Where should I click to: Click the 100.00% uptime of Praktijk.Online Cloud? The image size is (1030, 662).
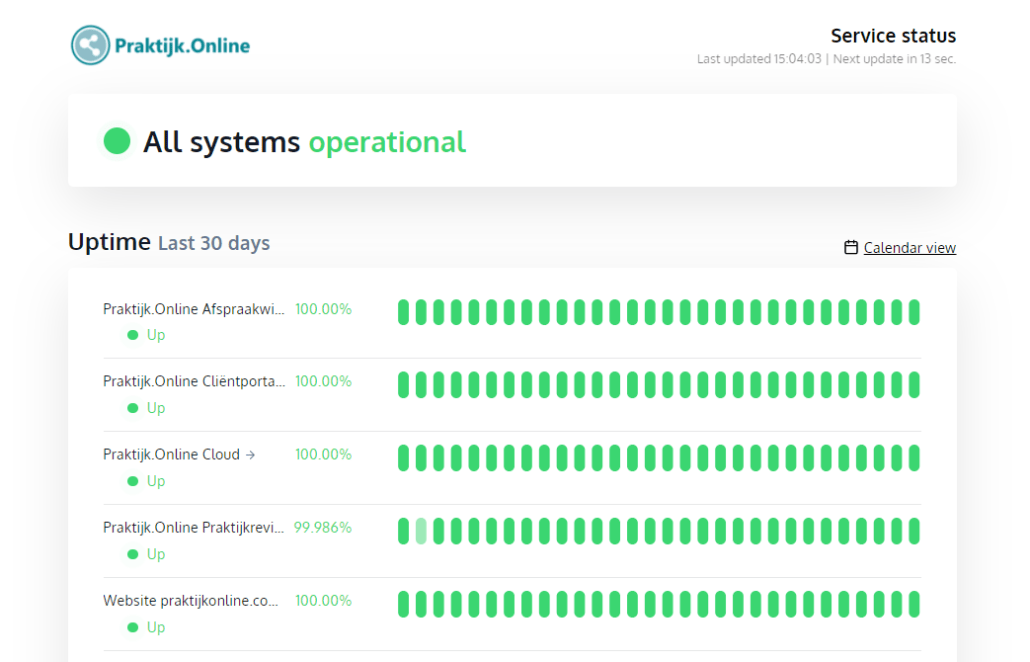point(323,454)
